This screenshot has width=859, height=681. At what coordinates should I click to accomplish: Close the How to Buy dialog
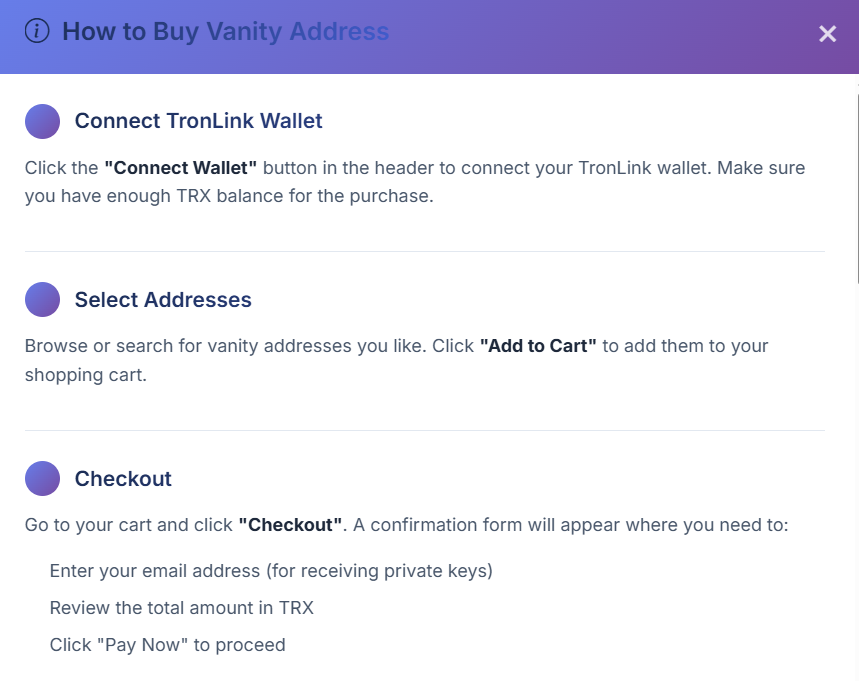click(827, 34)
